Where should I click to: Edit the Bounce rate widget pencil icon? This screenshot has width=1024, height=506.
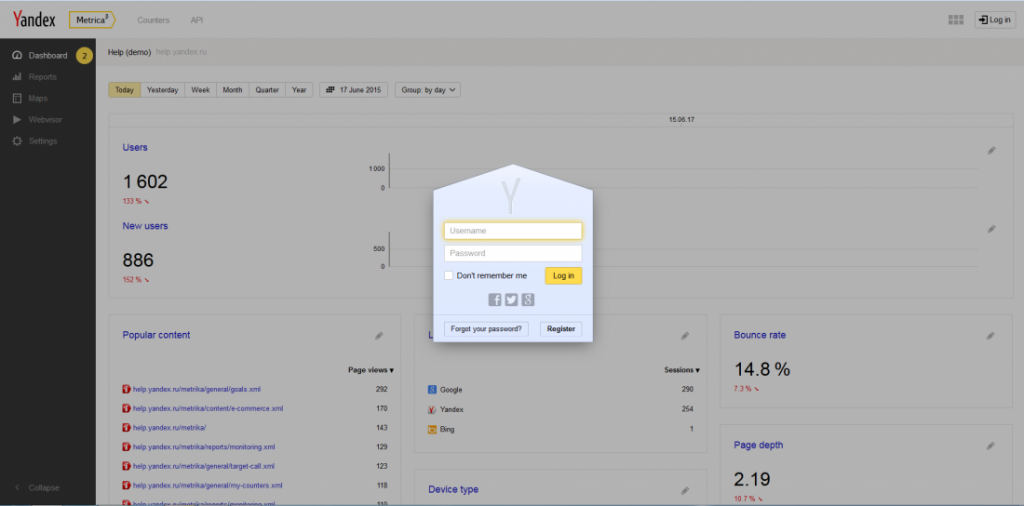[991, 336]
